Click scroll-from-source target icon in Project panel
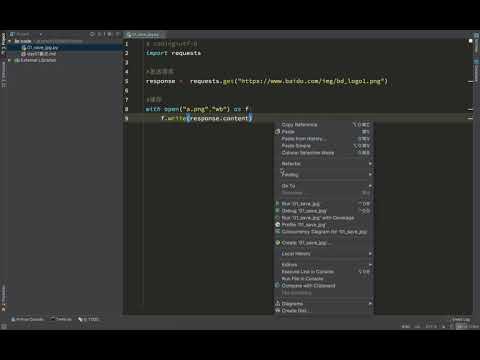Image resolution: width=480 pixels, height=360 pixels. click(92, 34)
